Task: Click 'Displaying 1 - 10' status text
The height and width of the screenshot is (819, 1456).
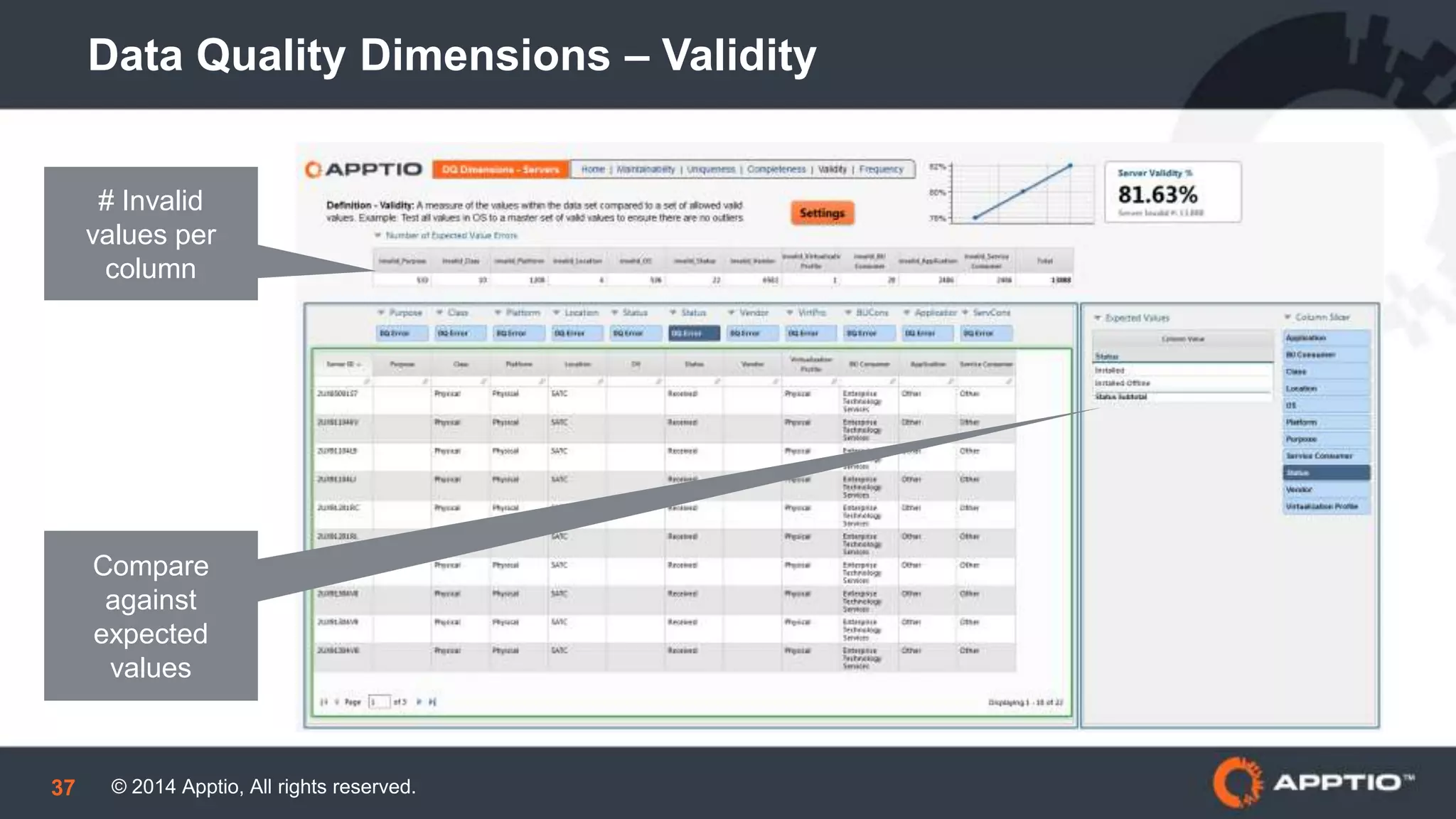Action: [1026, 702]
